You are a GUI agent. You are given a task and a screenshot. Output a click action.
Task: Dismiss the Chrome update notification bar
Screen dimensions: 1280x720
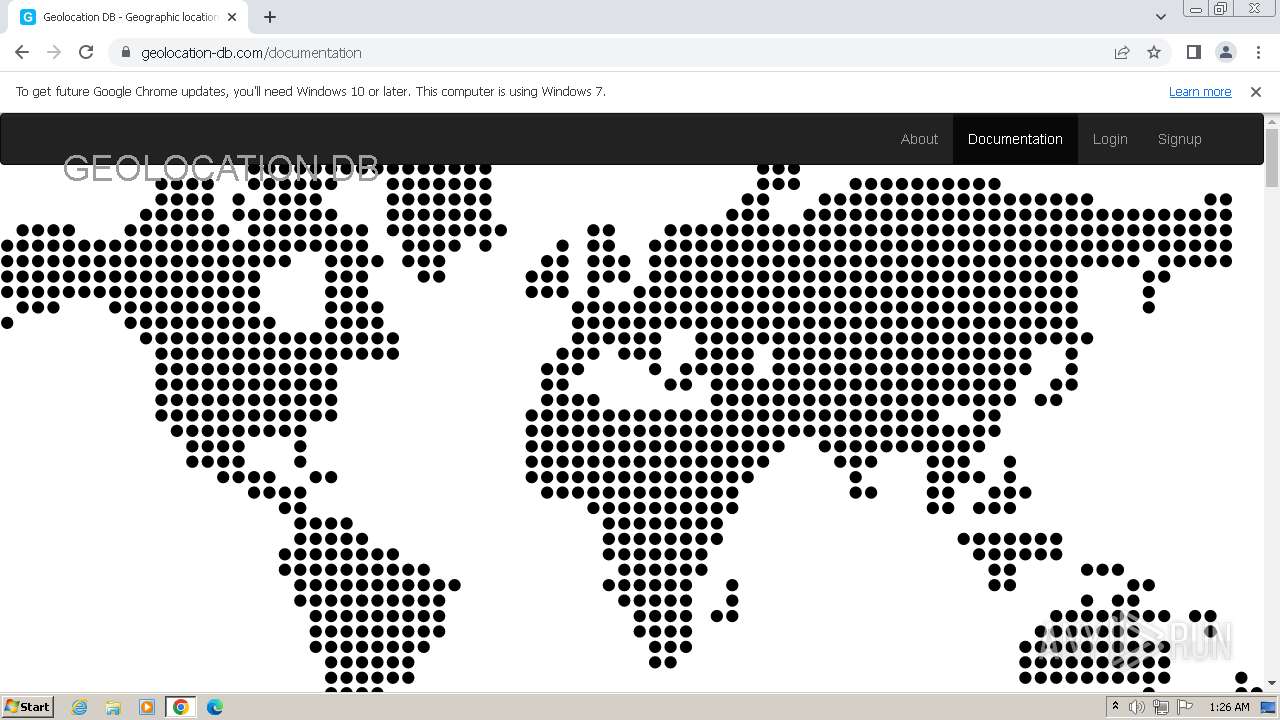[1256, 91]
